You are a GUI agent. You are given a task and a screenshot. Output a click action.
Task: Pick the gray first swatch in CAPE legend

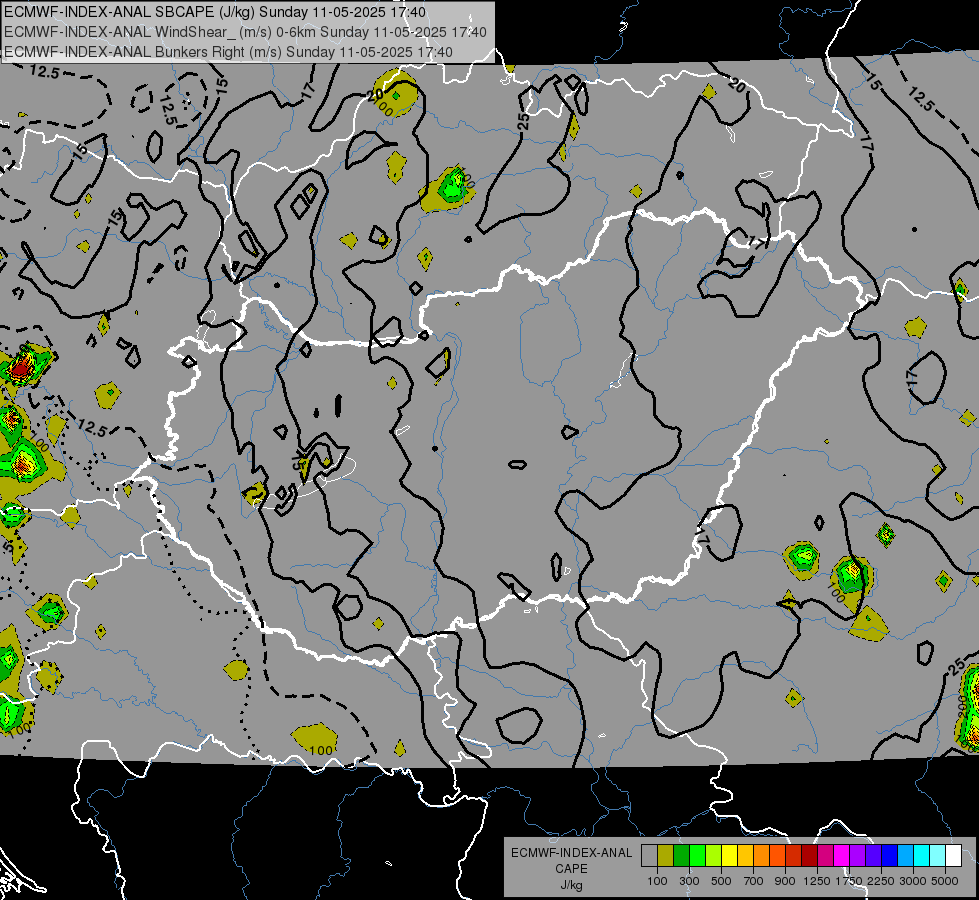point(649,855)
